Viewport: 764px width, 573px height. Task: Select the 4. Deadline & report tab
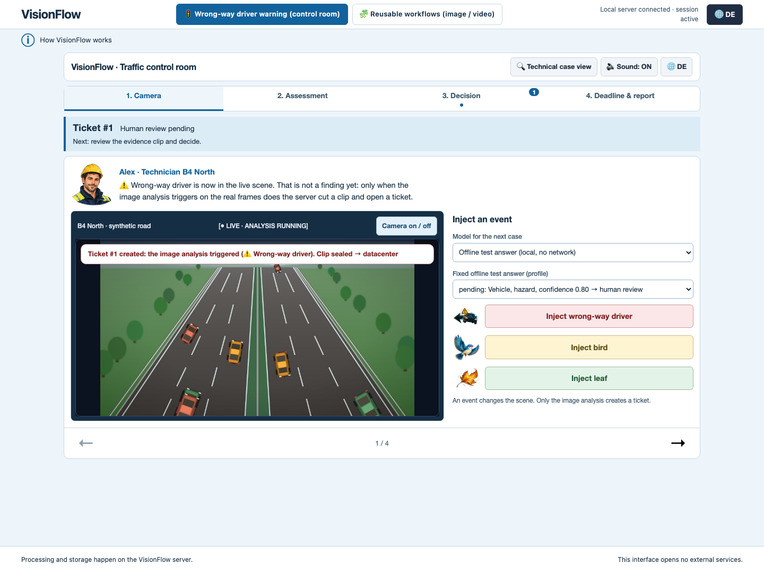tap(620, 98)
